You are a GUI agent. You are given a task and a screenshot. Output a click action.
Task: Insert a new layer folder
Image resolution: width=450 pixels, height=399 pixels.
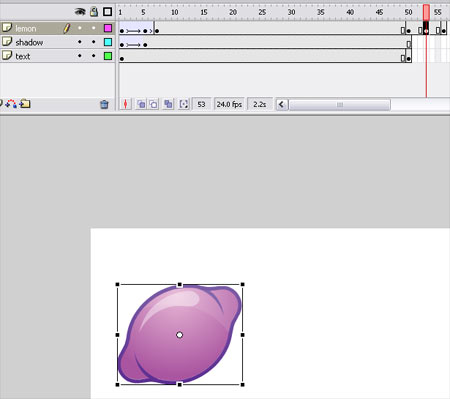pyautogui.click(x=25, y=104)
